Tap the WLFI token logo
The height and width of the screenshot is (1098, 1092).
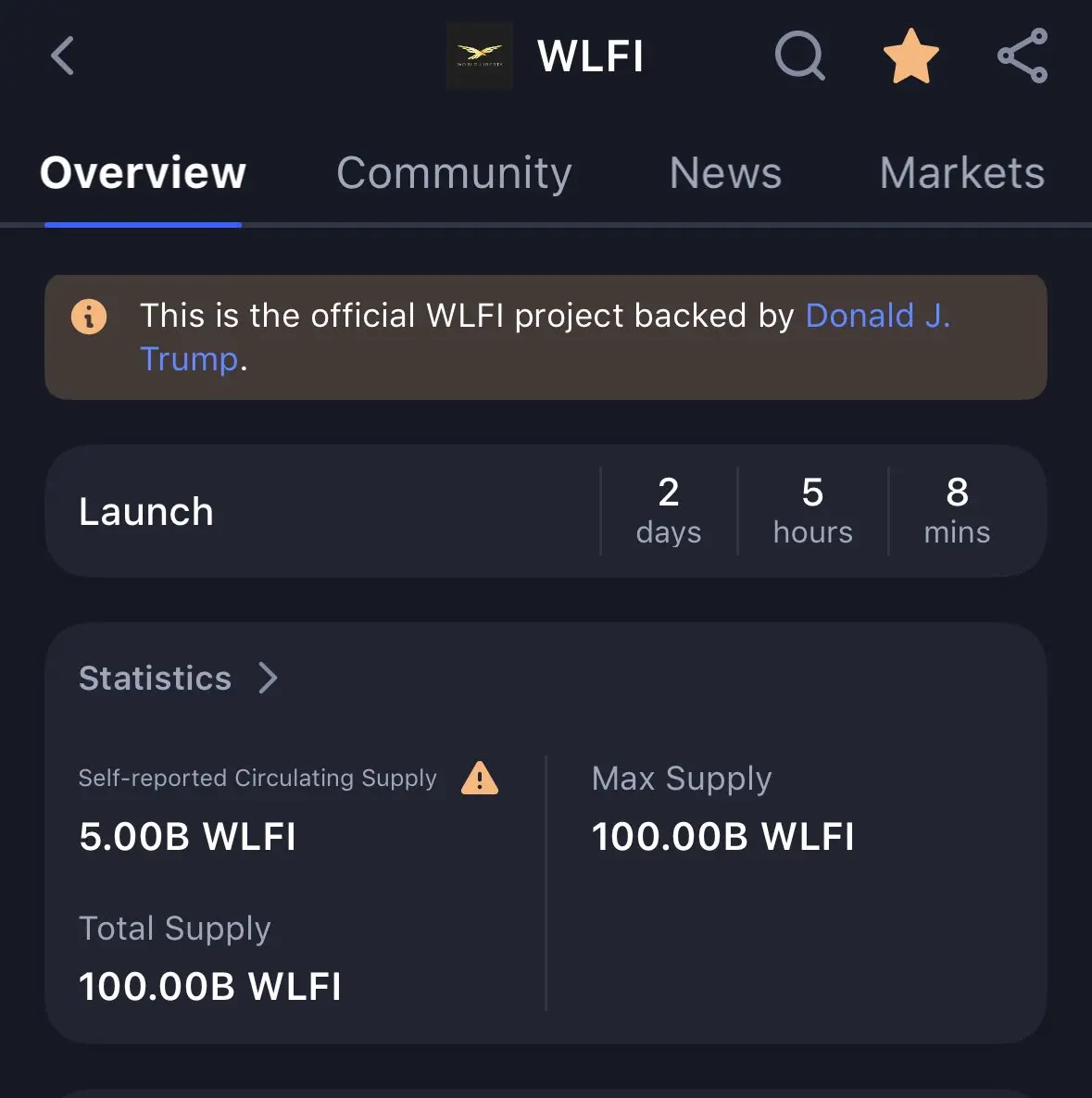pyautogui.click(x=480, y=56)
